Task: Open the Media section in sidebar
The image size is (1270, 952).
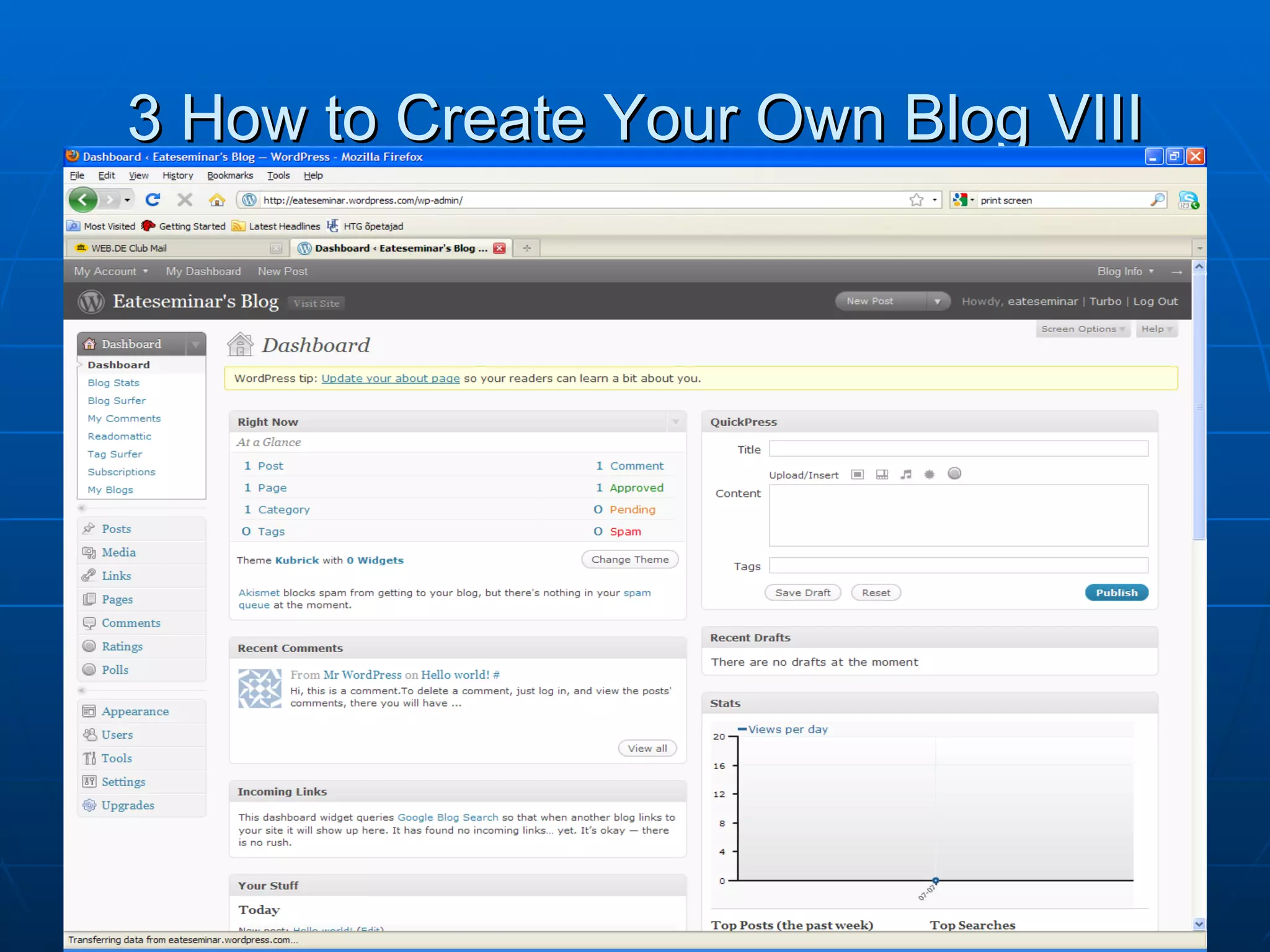Action: [141, 552]
